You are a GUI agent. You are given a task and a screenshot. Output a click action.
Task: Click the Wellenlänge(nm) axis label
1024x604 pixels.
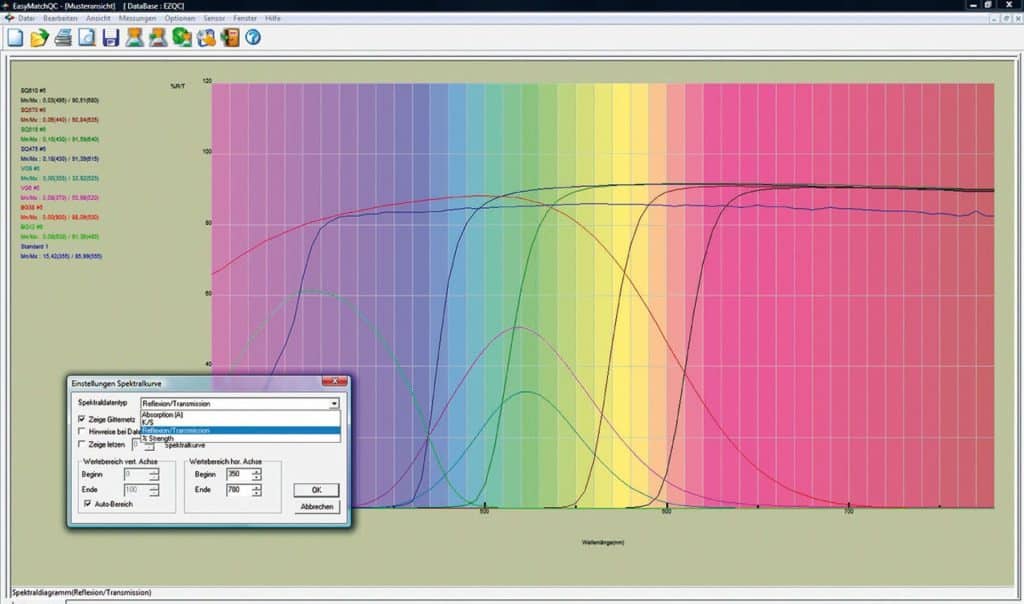(603, 543)
